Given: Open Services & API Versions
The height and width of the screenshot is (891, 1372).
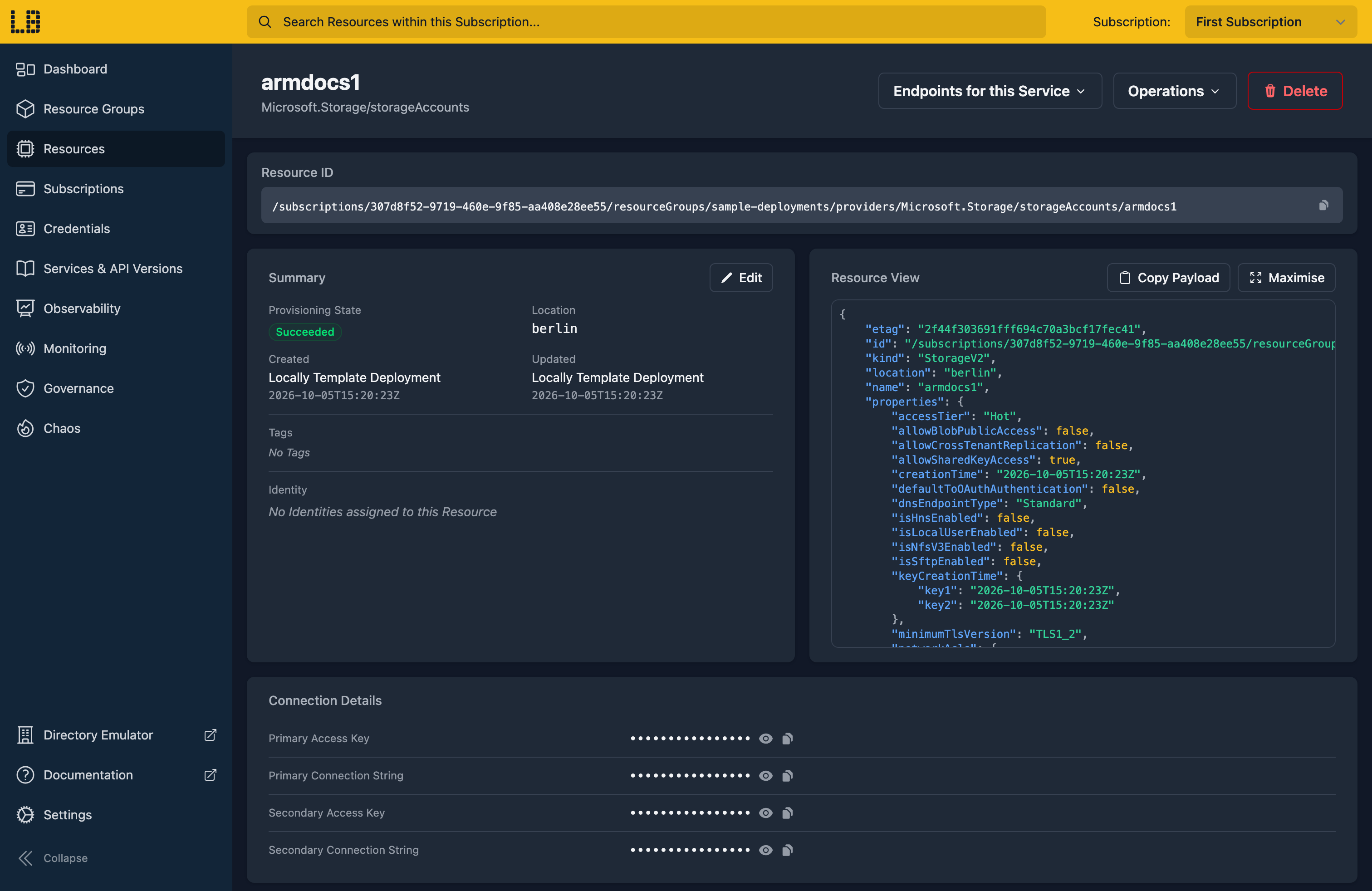Looking at the screenshot, I should tap(116, 269).
